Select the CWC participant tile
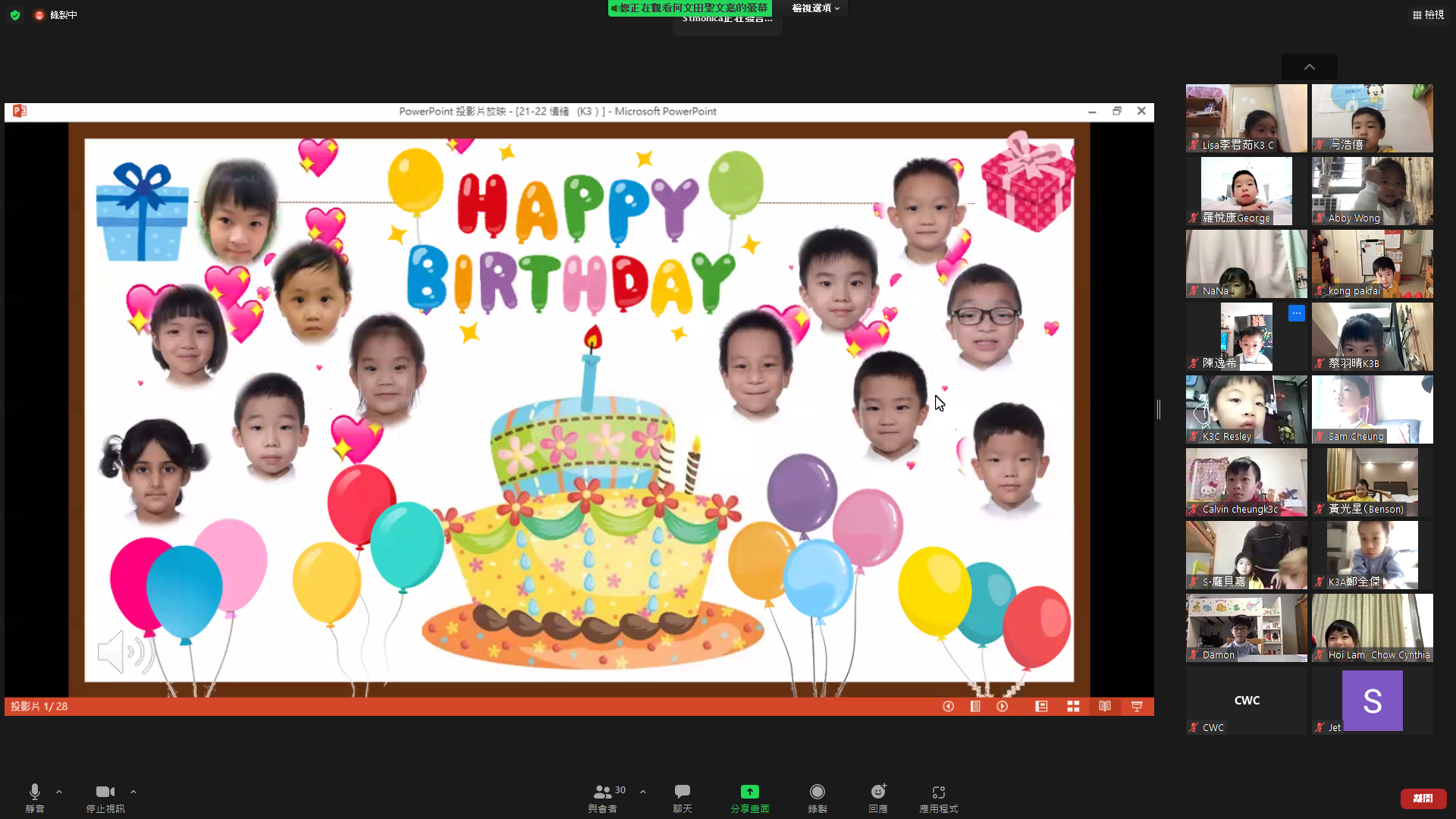The height and width of the screenshot is (819, 1456). tap(1247, 701)
